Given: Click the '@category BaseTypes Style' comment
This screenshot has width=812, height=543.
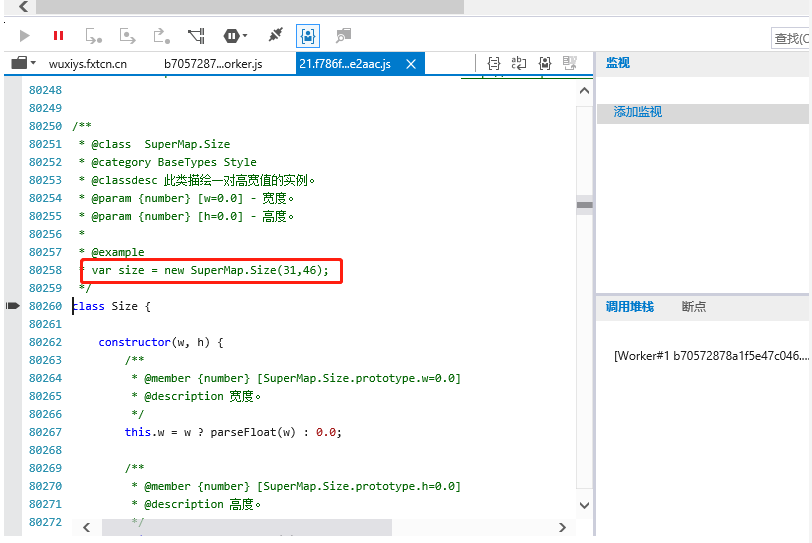Looking at the screenshot, I should tap(168, 163).
